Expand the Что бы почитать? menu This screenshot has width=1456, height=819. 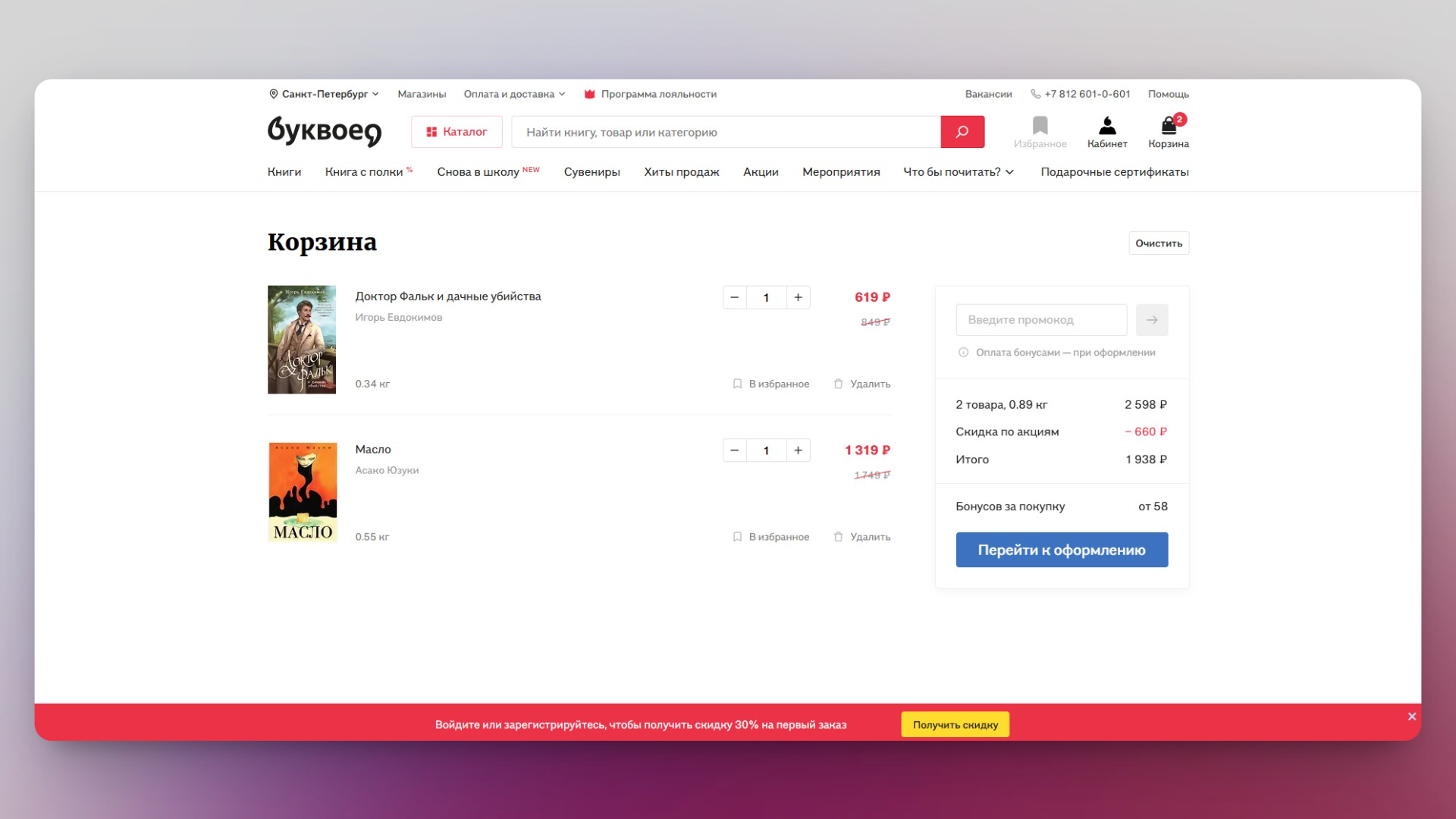[958, 172]
